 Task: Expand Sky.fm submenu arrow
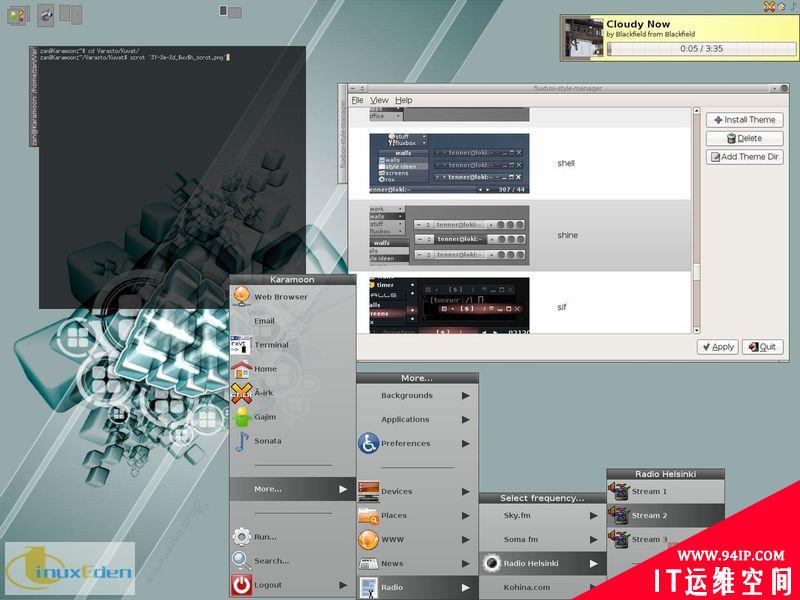click(593, 515)
